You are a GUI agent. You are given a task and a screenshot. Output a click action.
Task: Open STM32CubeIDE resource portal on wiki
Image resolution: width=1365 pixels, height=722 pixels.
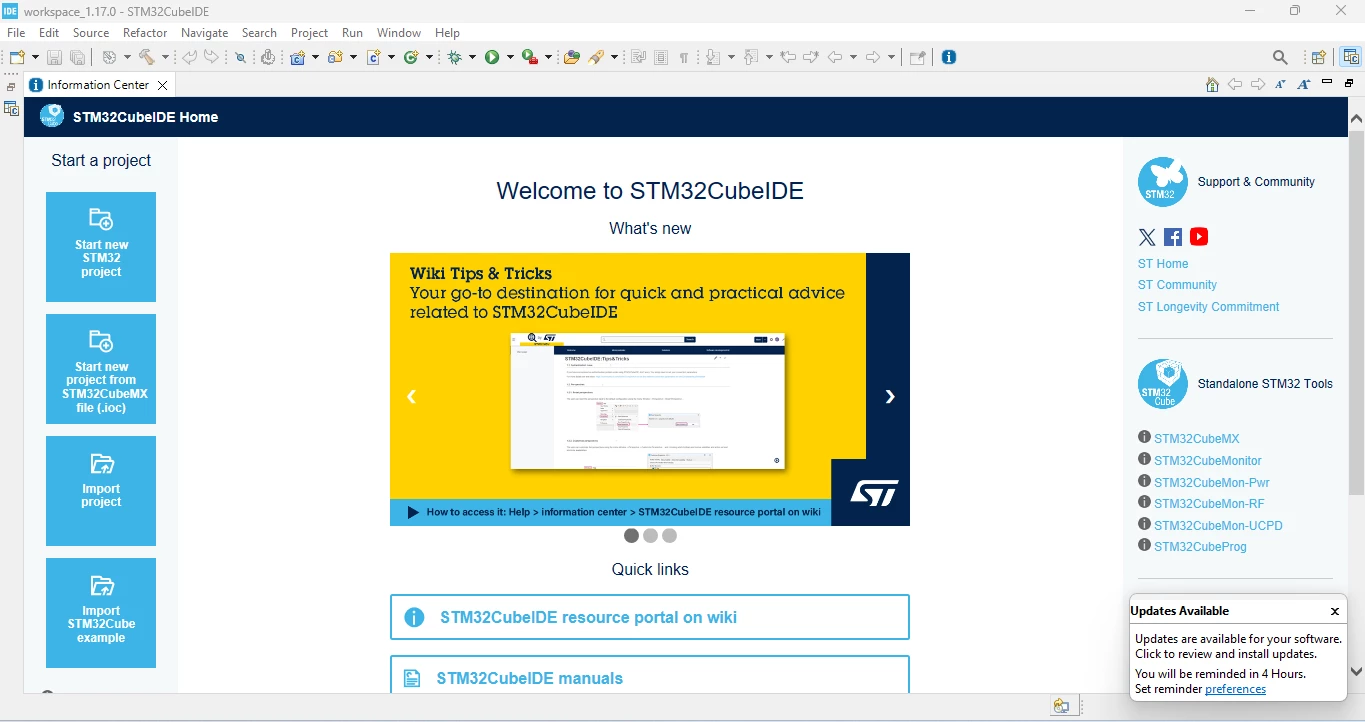click(650, 617)
